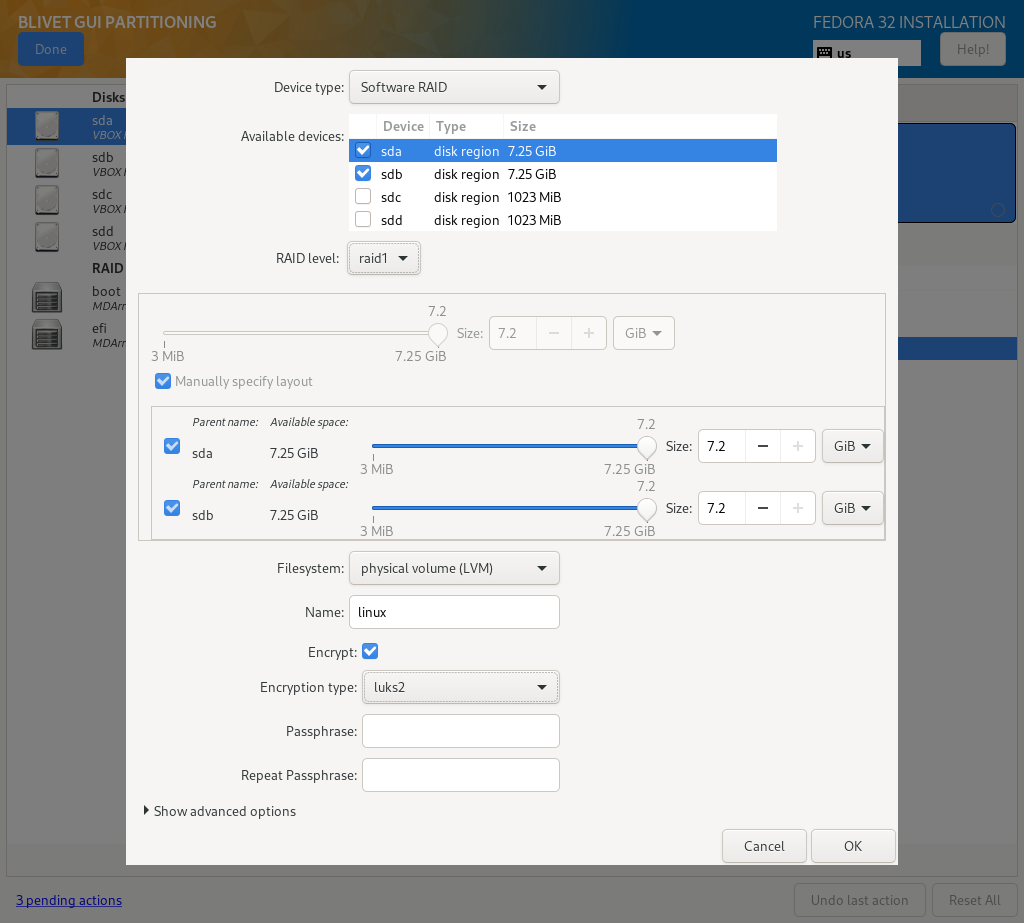Open the Filesystem dropdown
The height and width of the screenshot is (923, 1024).
pyautogui.click(x=454, y=569)
